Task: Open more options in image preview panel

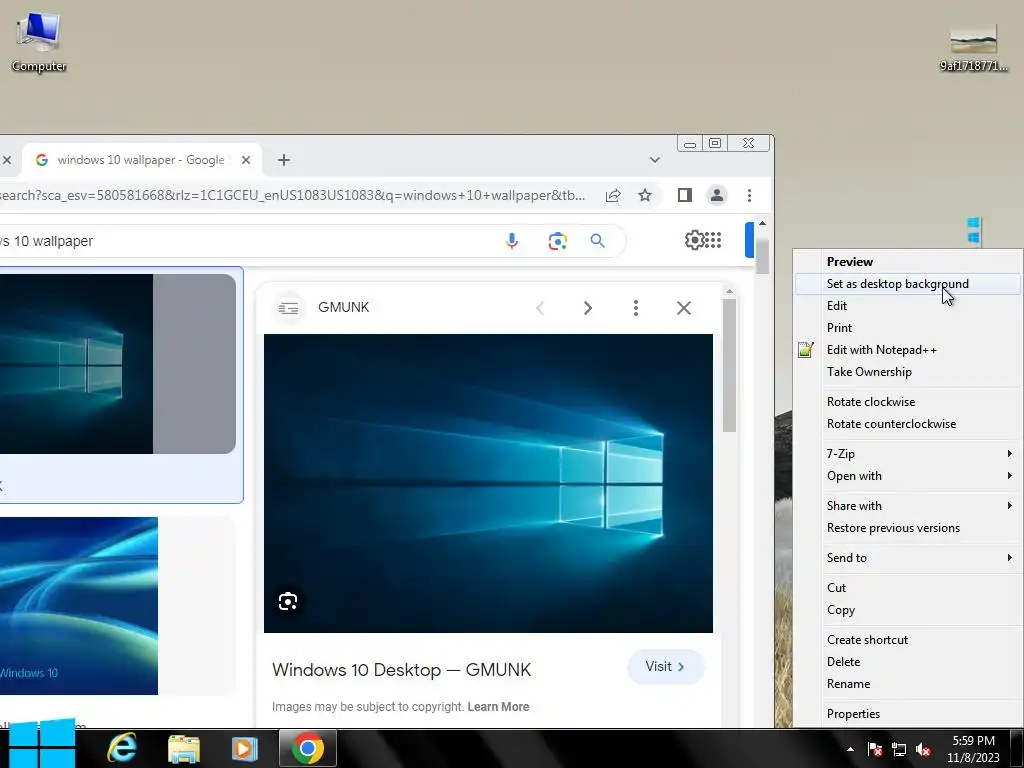Action: click(x=635, y=308)
